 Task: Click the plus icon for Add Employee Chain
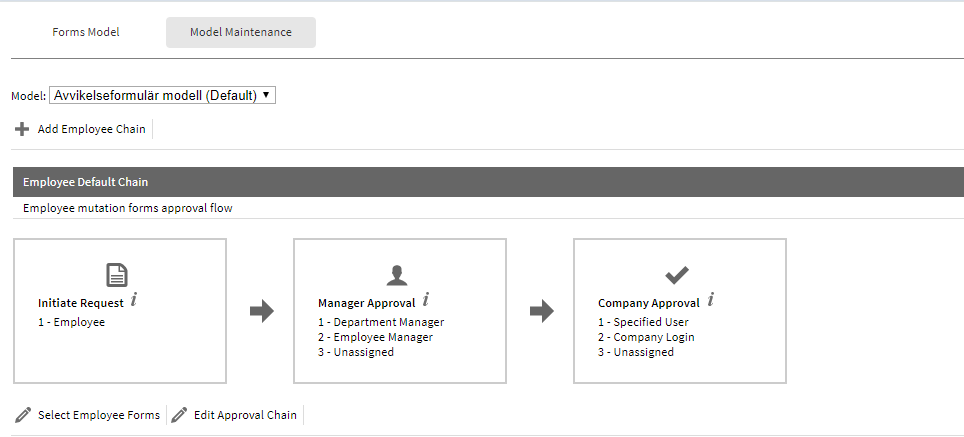point(22,129)
